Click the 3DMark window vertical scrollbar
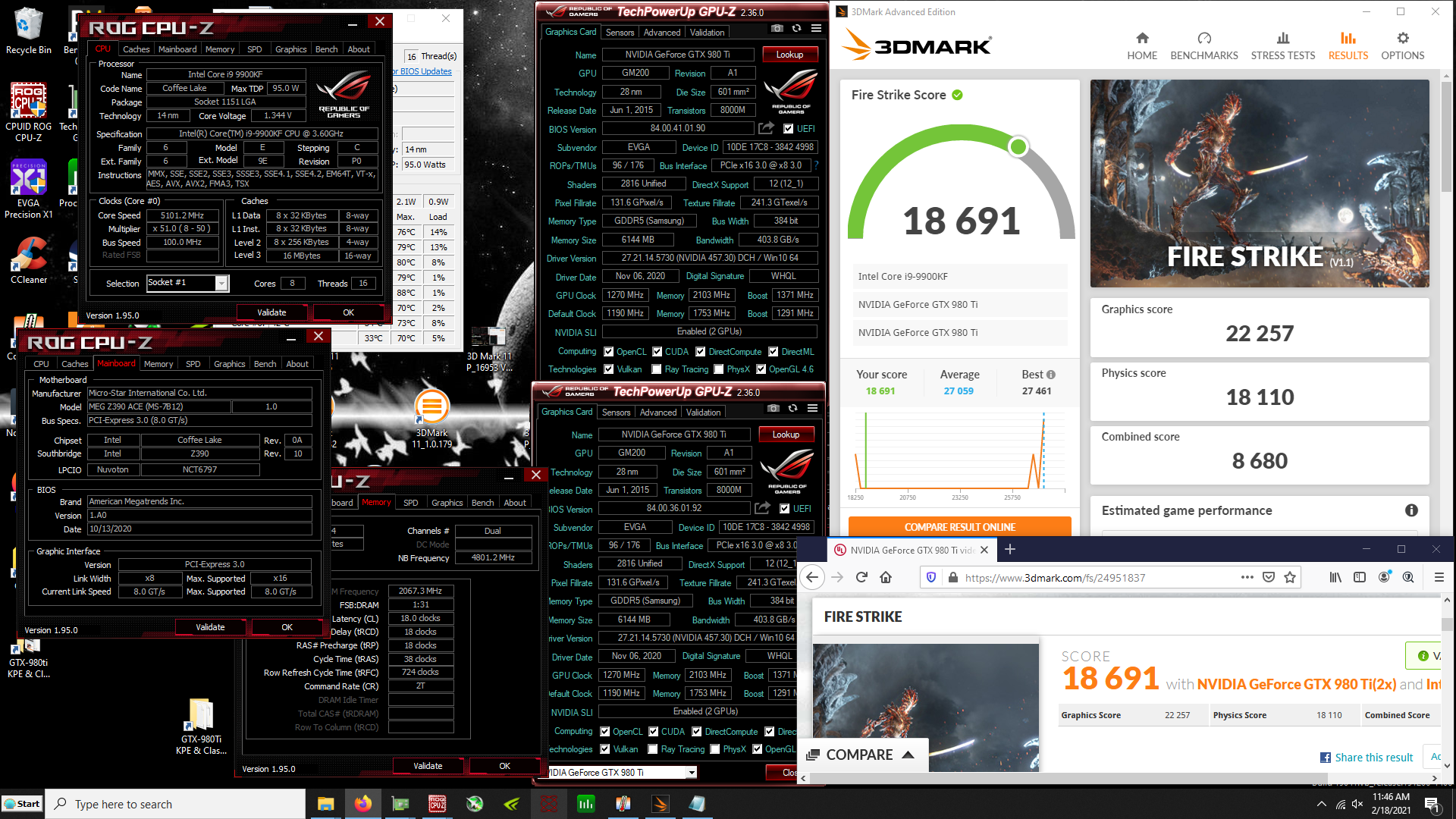Image resolution: width=1456 pixels, height=819 pixels. coord(1446,136)
